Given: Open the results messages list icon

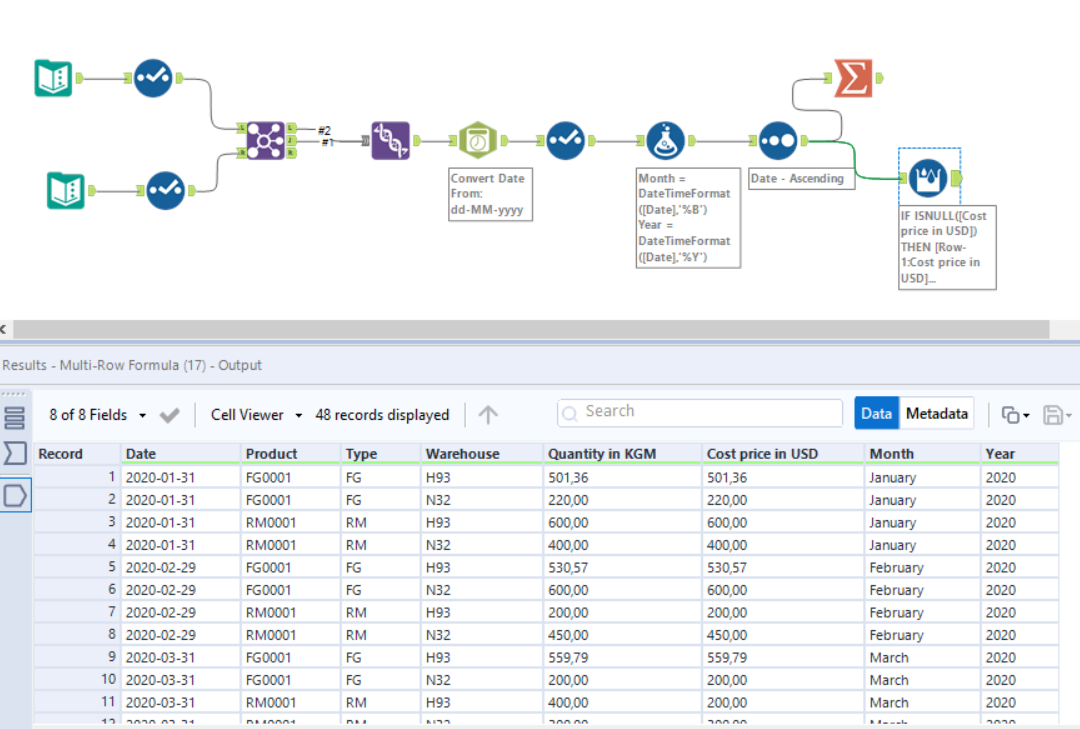Looking at the screenshot, I should click(x=14, y=418).
